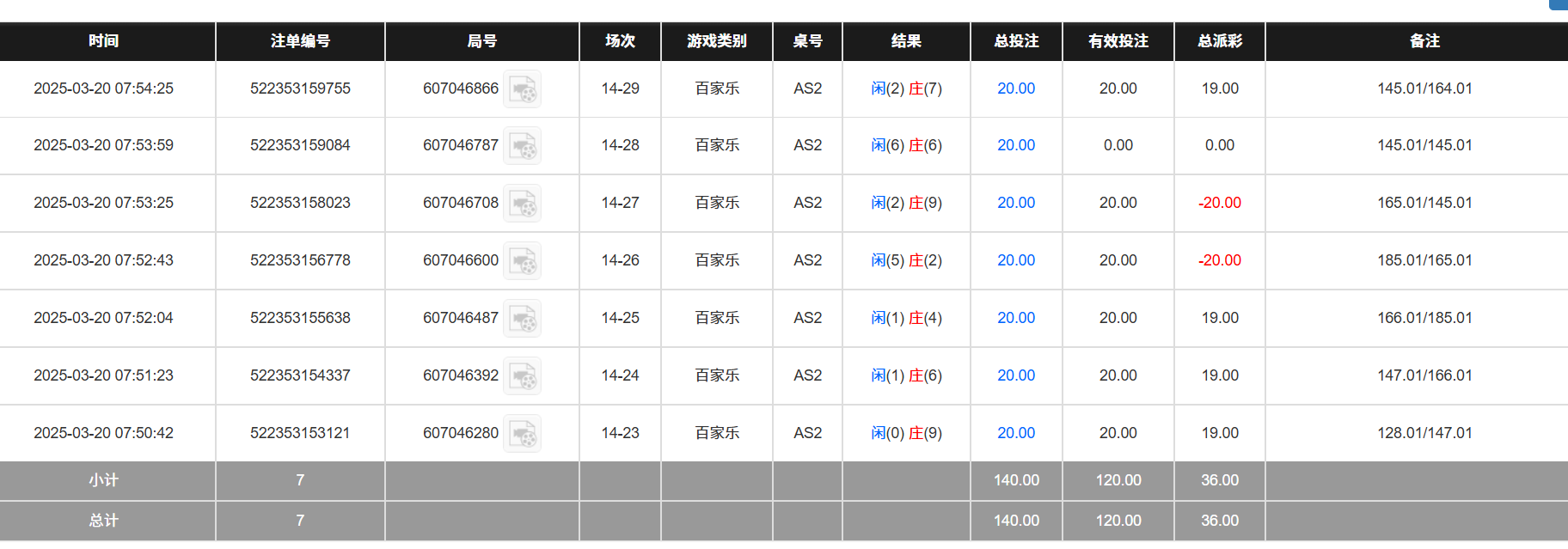The width and height of the screenshot is (1568, 549).
Task: Select the 百家乐 label in row 14-26
Action: 717,260
